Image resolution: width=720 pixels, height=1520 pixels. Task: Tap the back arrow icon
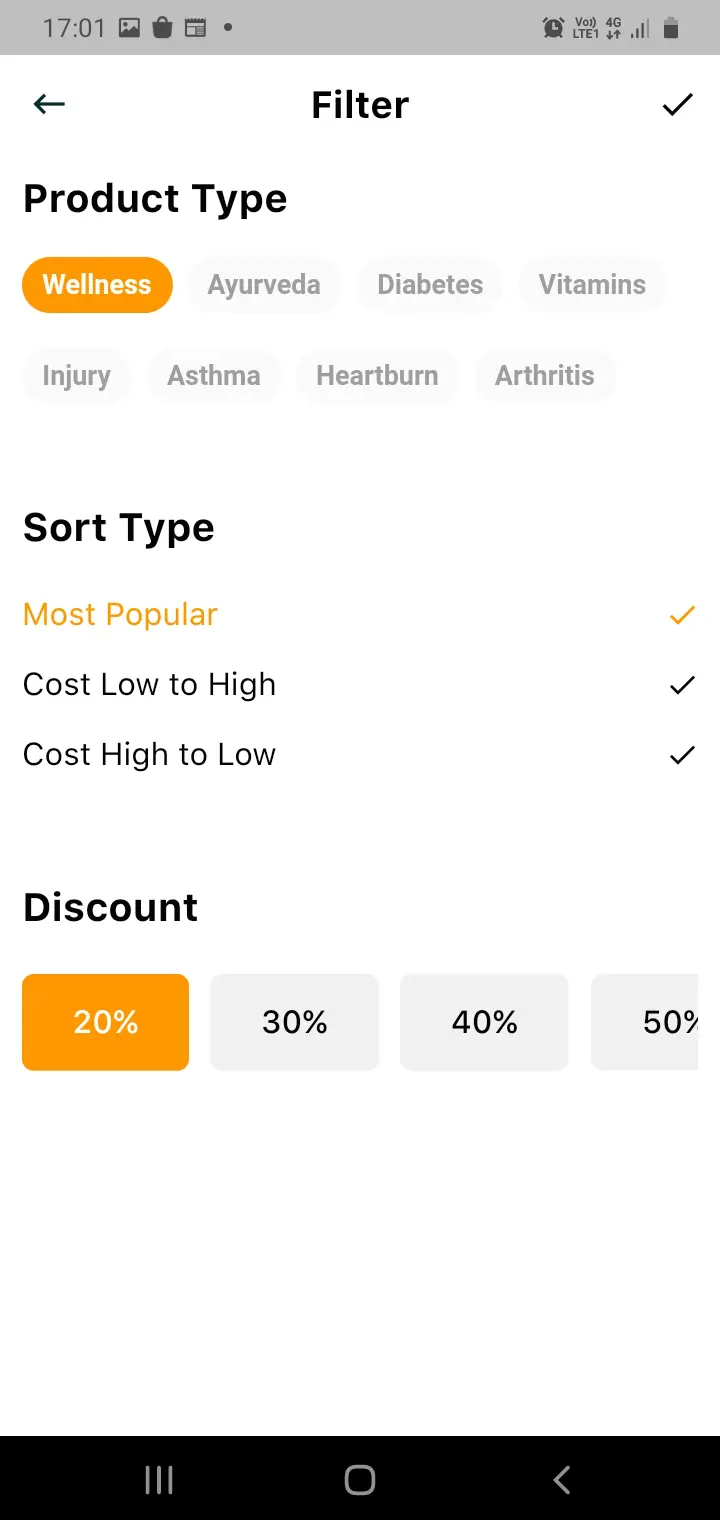coord(49,104)
